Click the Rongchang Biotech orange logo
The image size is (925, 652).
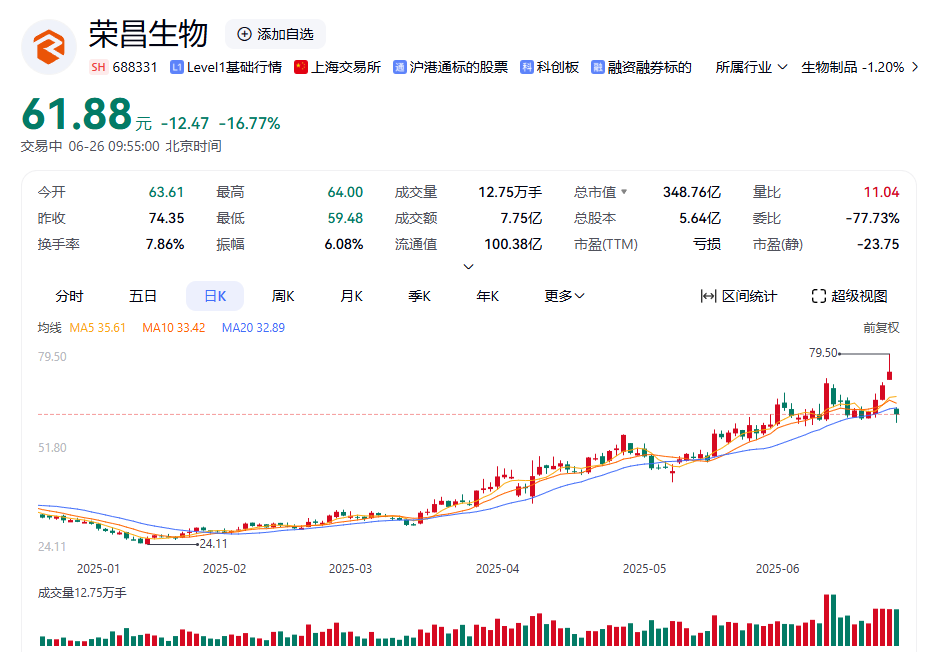pos(49,47)
